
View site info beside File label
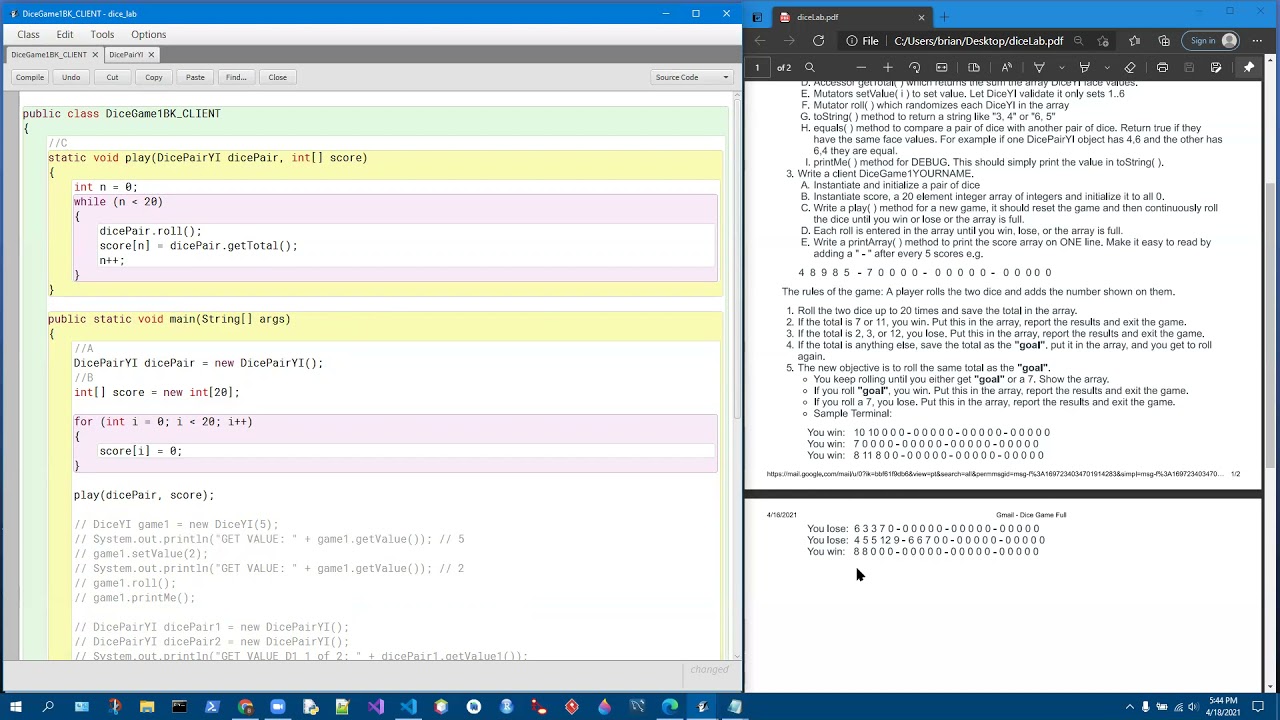click(x=852, y=41)
